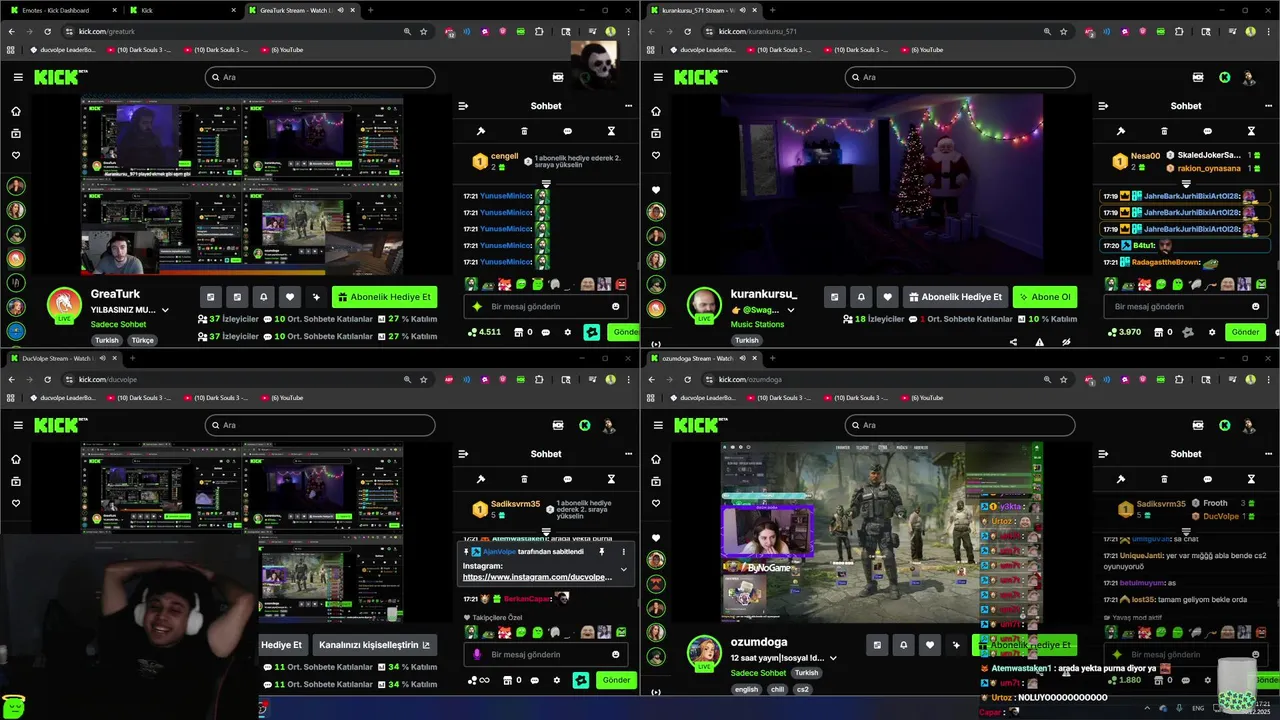Expand ozumdoga stream title chevron

click(833, 658)
